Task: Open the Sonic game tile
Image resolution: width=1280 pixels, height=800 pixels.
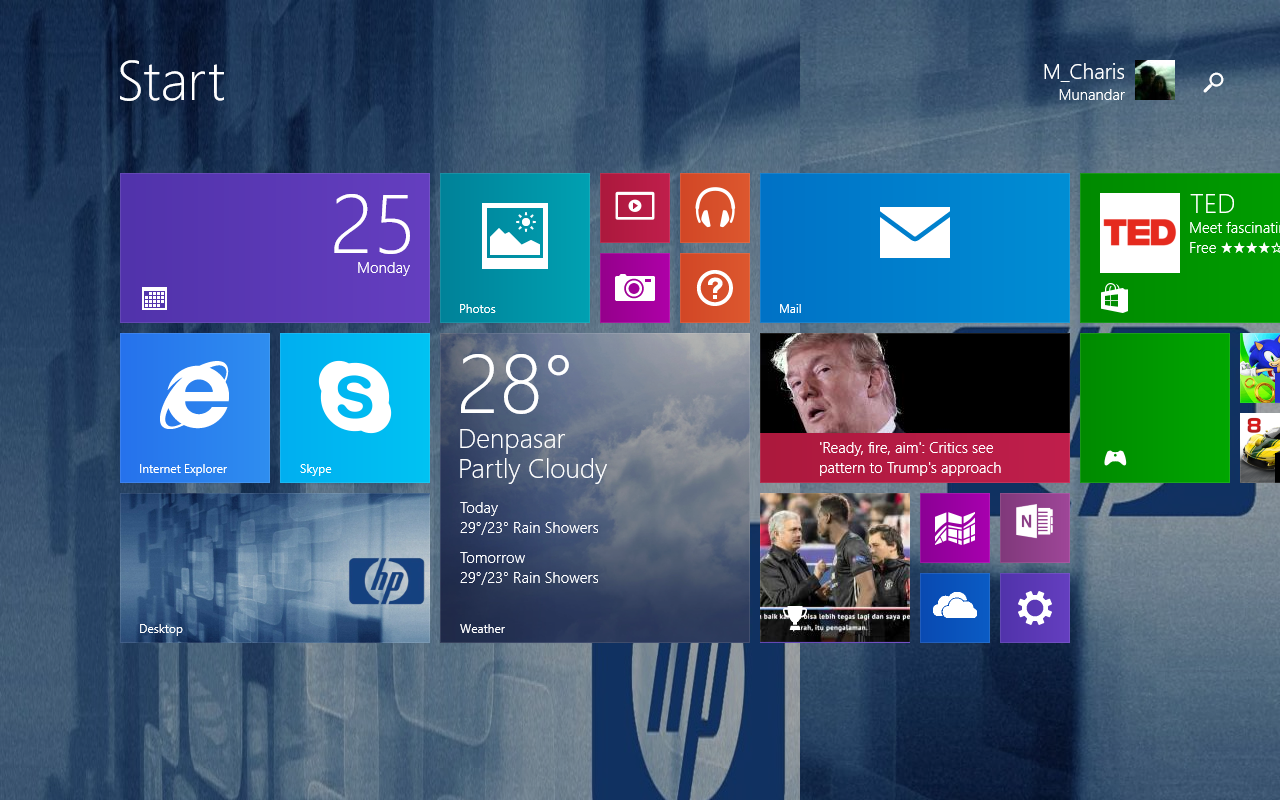Action: click(x=1260, y=368)
